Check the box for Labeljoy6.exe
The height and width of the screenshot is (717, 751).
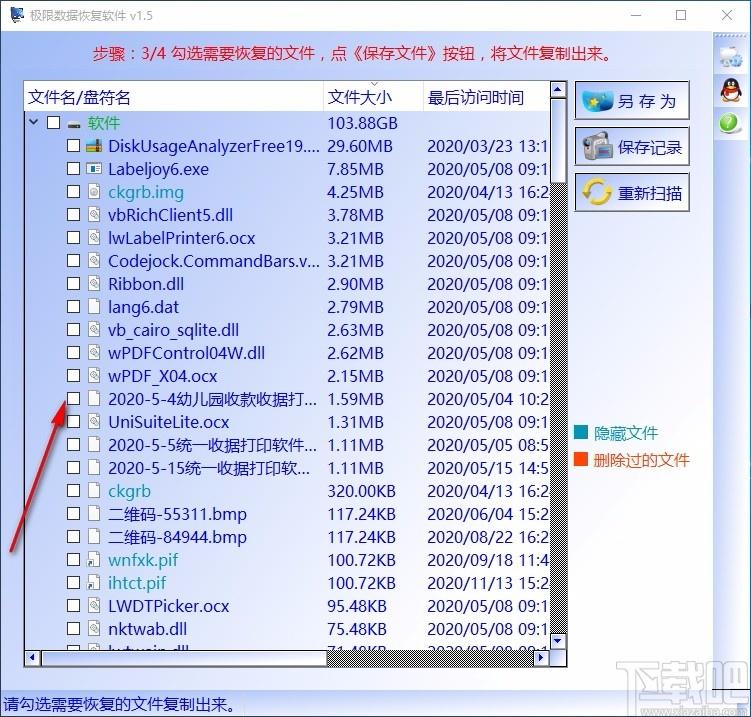pyautogui.click(x=73, y=169)
